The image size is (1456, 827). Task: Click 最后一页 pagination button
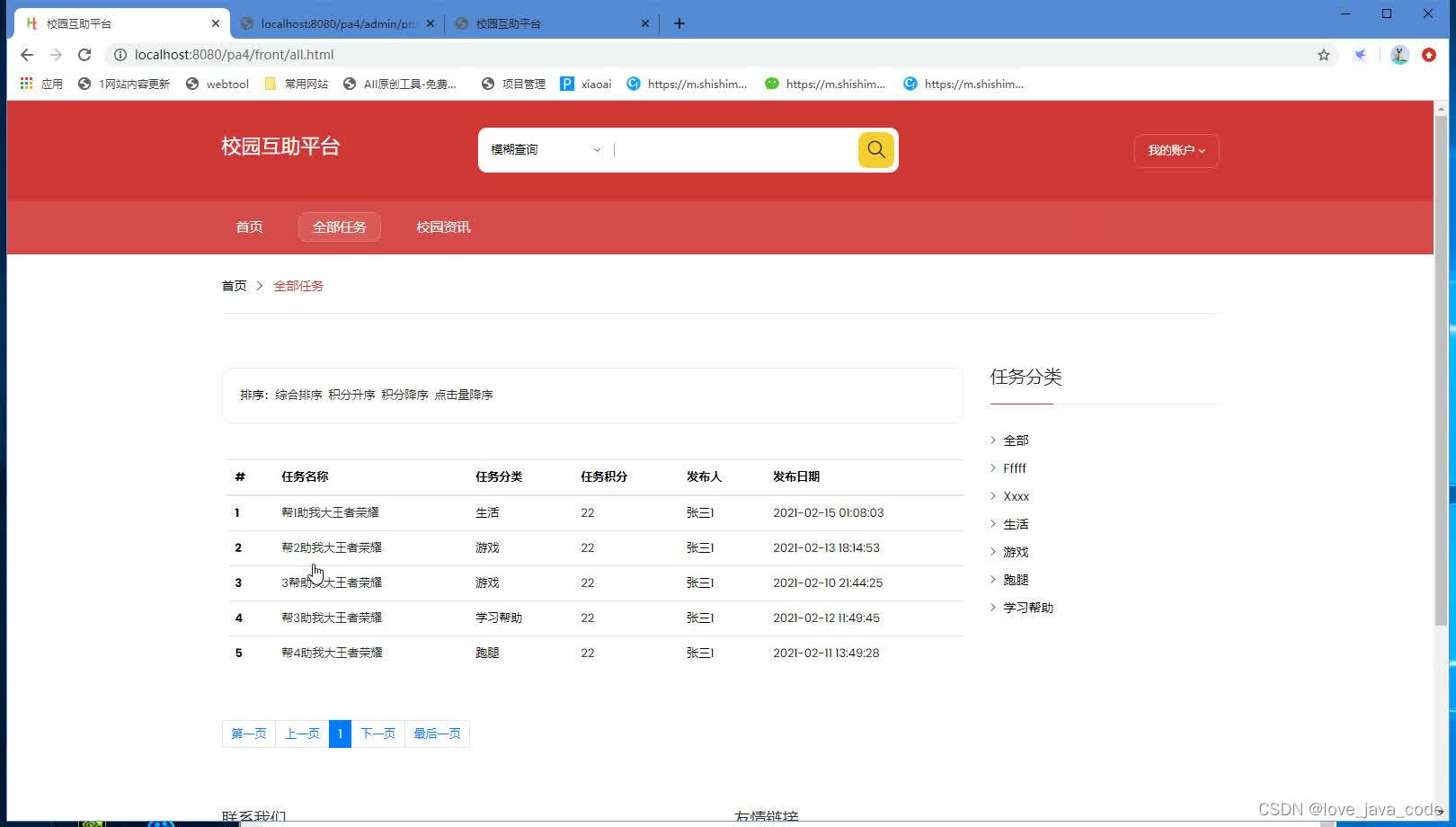[437, 734]
